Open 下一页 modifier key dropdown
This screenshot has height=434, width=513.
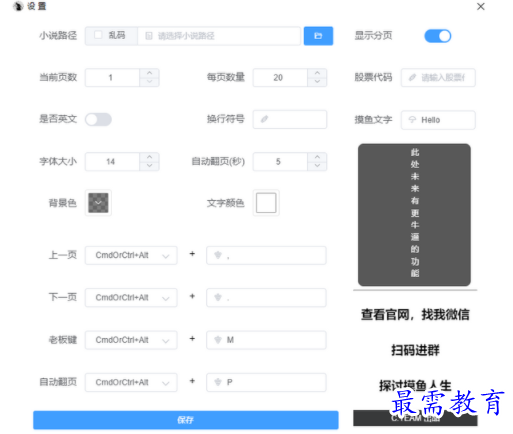[131, 297]
